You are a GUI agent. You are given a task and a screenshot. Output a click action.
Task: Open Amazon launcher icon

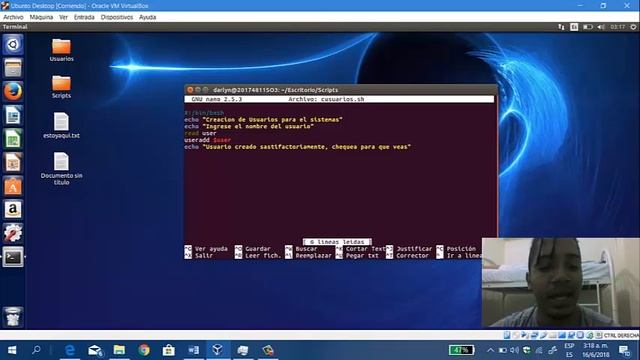pos(13,210)
